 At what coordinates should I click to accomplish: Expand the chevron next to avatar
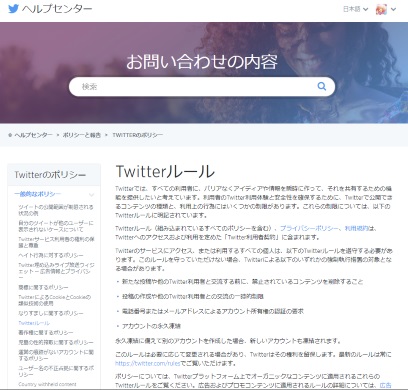(393, 9)
